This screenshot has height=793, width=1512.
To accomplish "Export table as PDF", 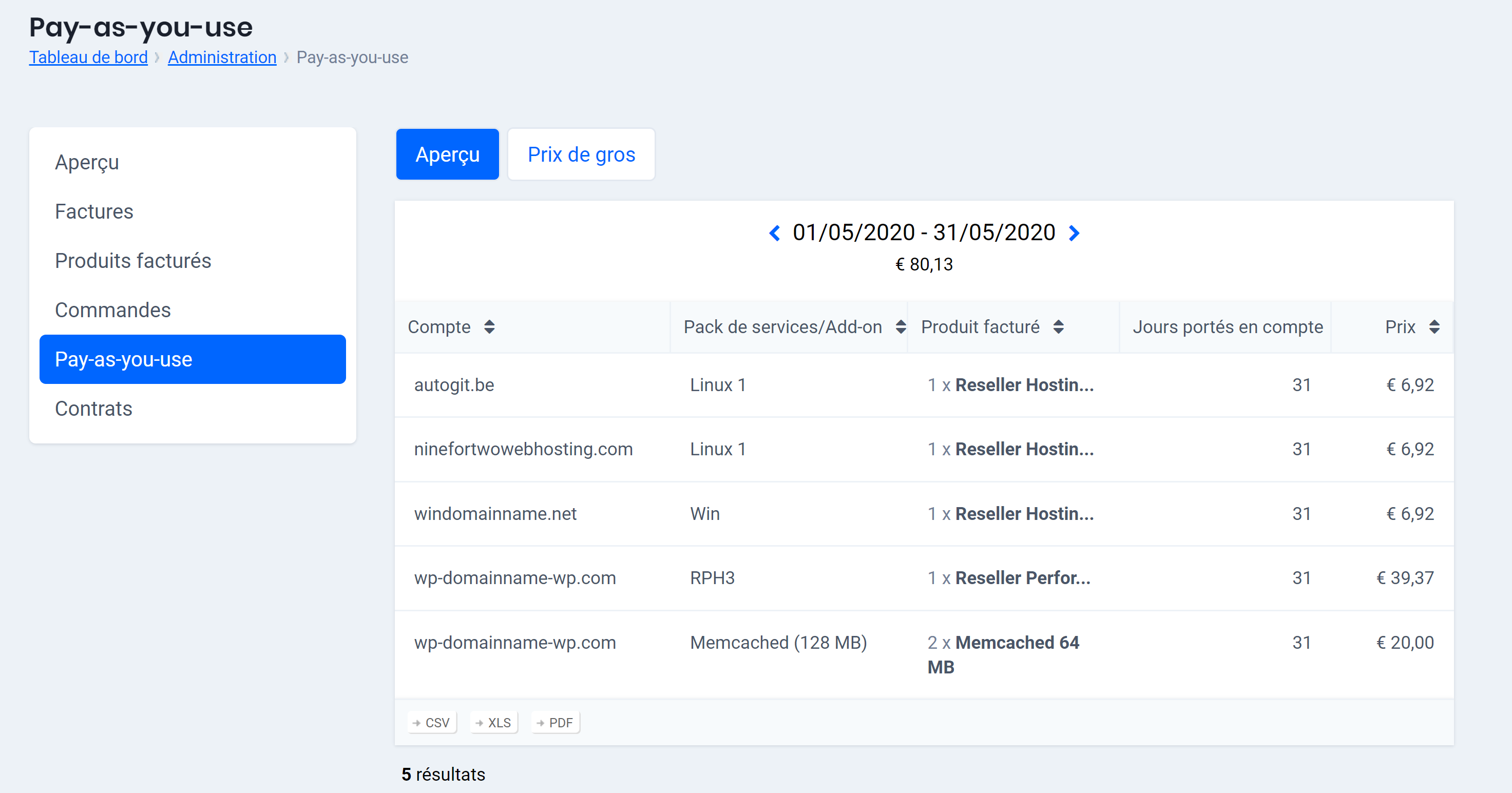I will pyautogui.click(x=556, y=723).
